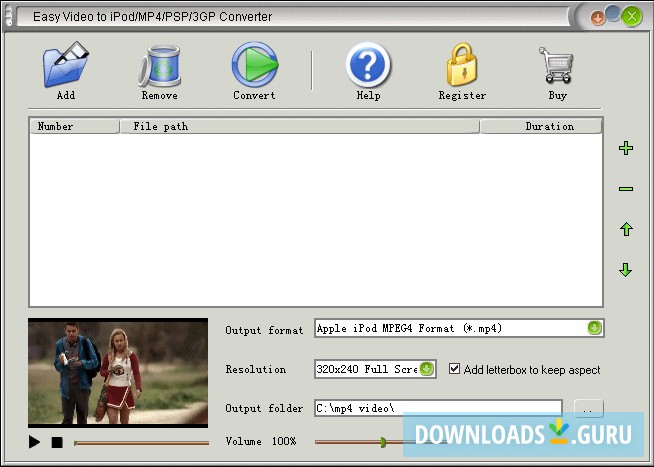Stop the video preview playback
This screenshot has width=654, height=467.
[57, 442]
